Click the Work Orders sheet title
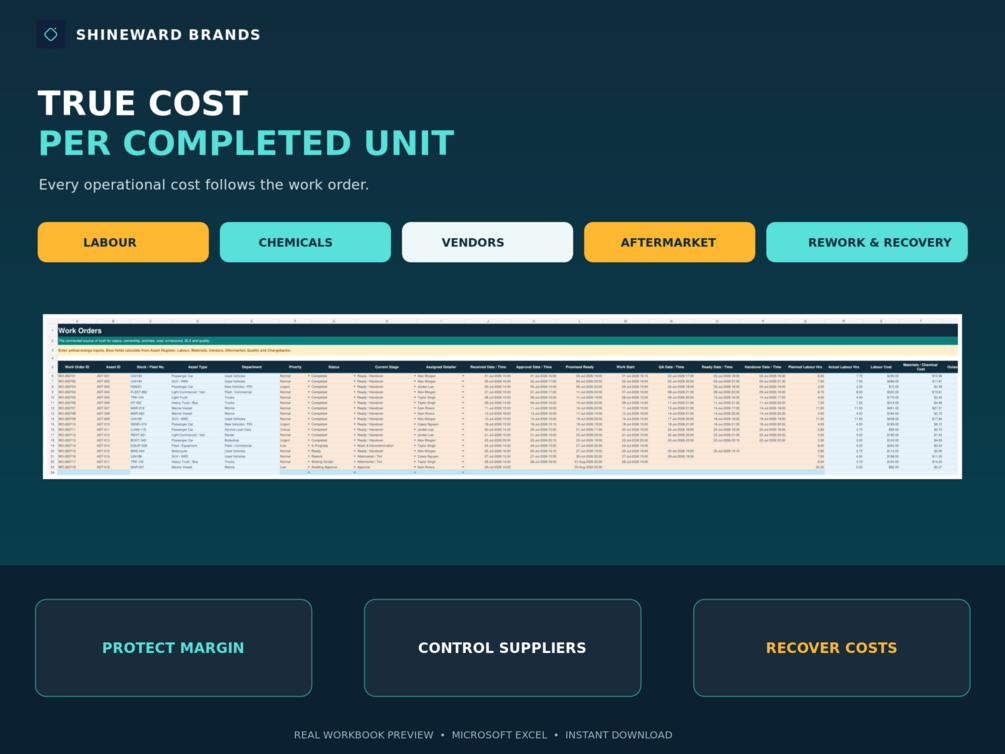 tap(80, 331)
